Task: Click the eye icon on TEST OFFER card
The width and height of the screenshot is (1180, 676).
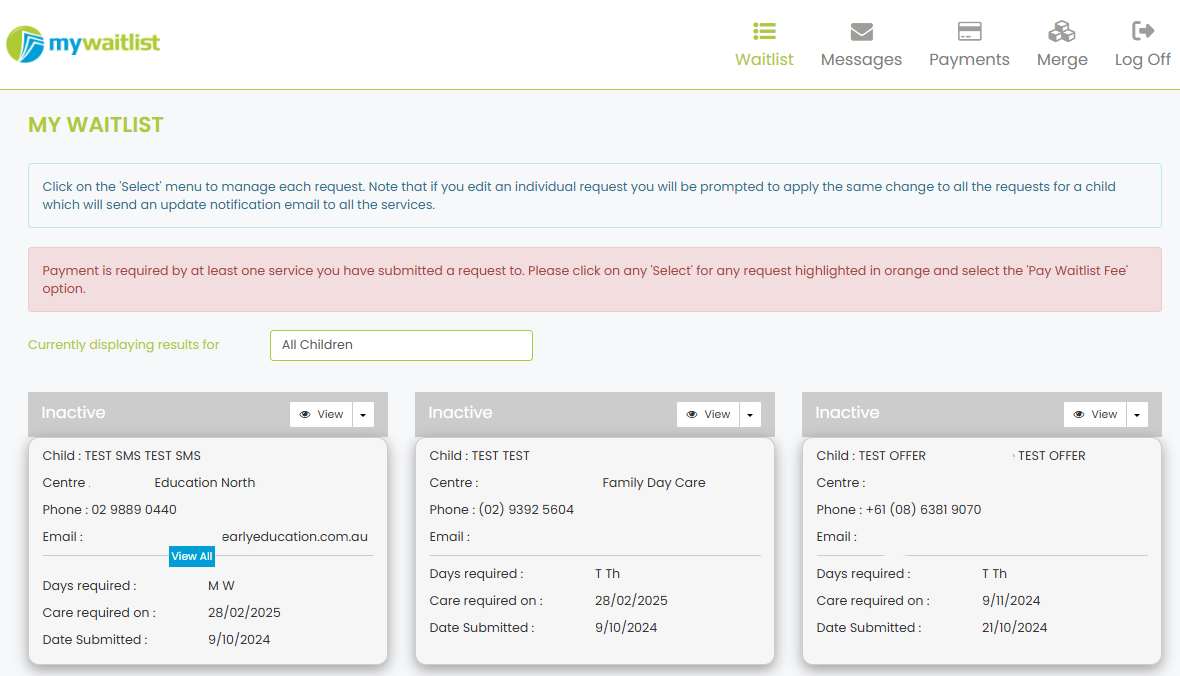Action: click(x=1078, y=413)
